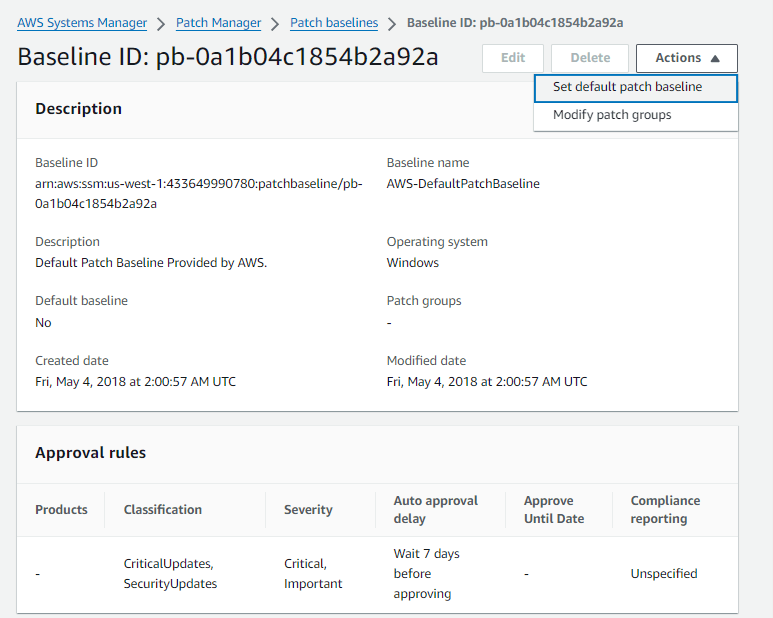Navigate to Patch baselines breadcrumb link

tap(334, 23)
